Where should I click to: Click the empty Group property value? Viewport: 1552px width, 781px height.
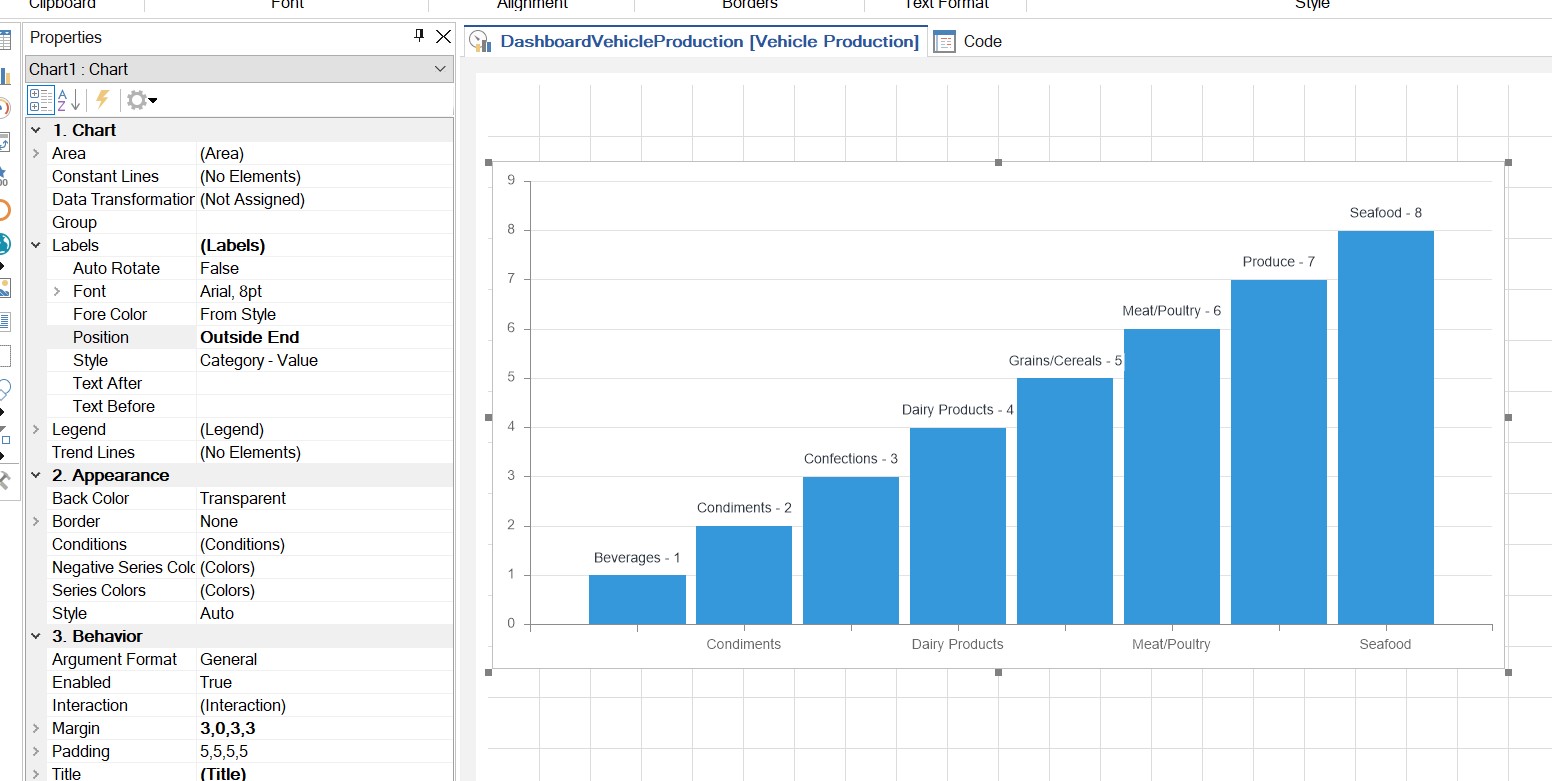point(324,222)
